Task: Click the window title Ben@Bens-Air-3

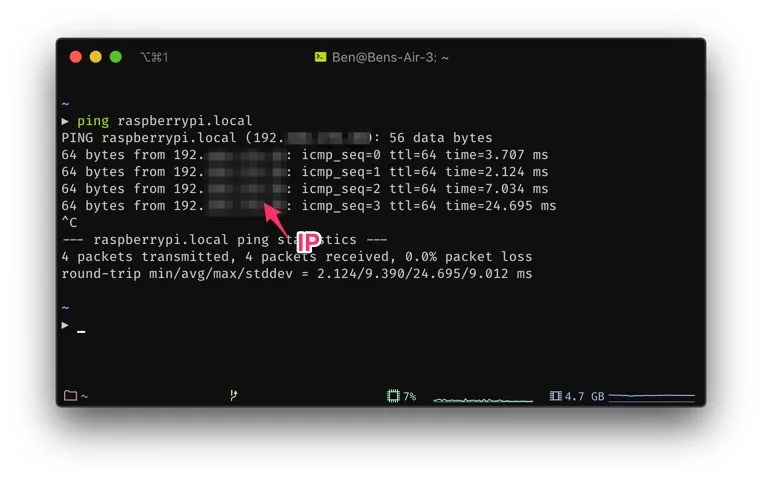Action: 390,57
